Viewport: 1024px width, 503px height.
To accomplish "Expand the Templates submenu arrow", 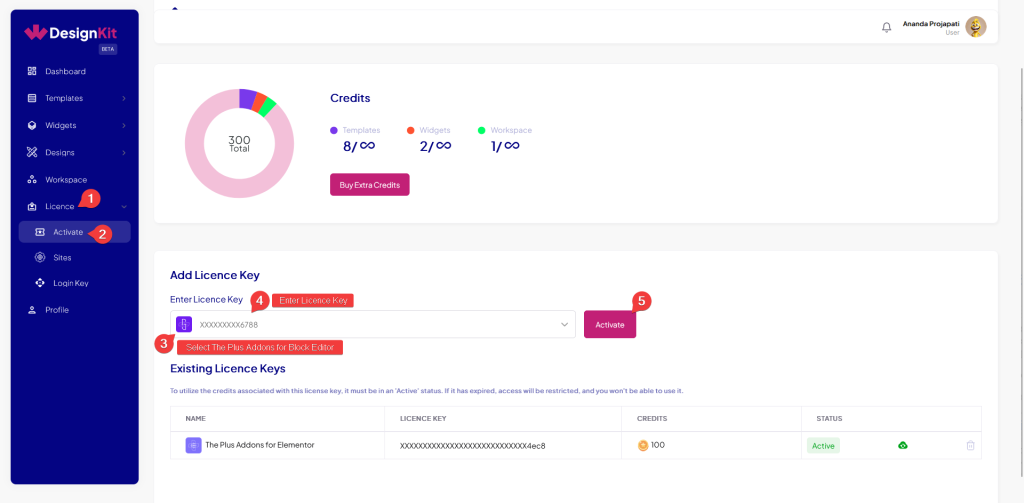I will (123, 99).
